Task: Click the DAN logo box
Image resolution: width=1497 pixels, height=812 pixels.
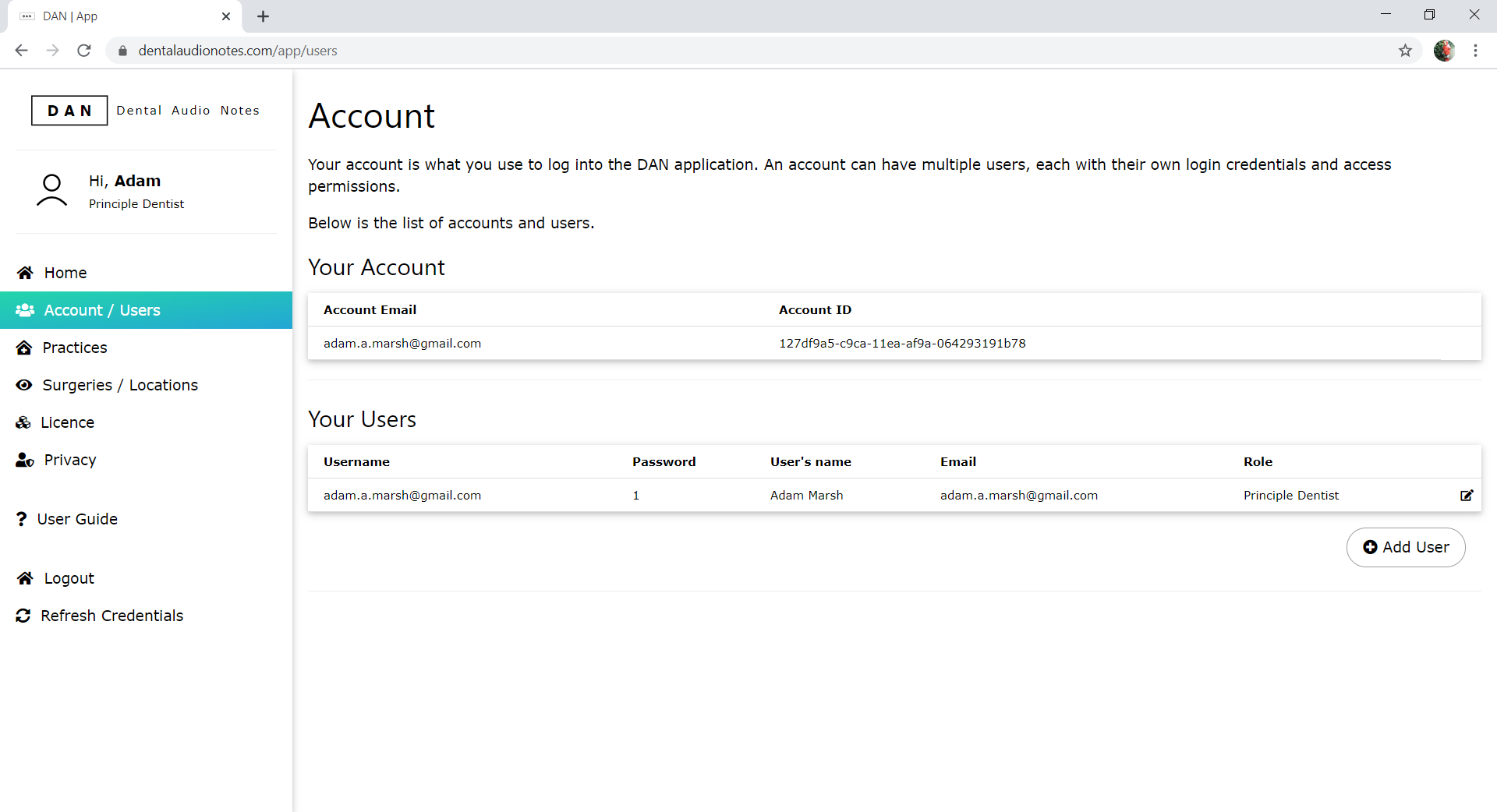Action: [69, 111]
